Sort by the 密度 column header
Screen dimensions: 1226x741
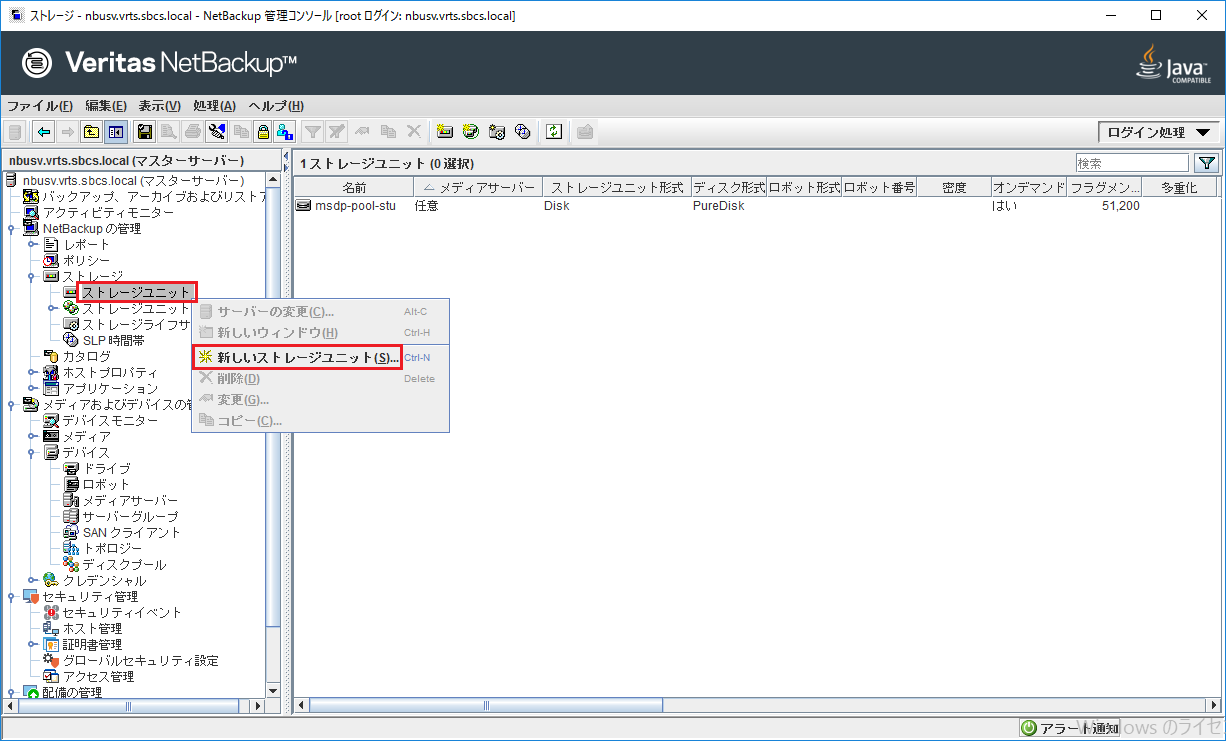(x=954, y=187)
